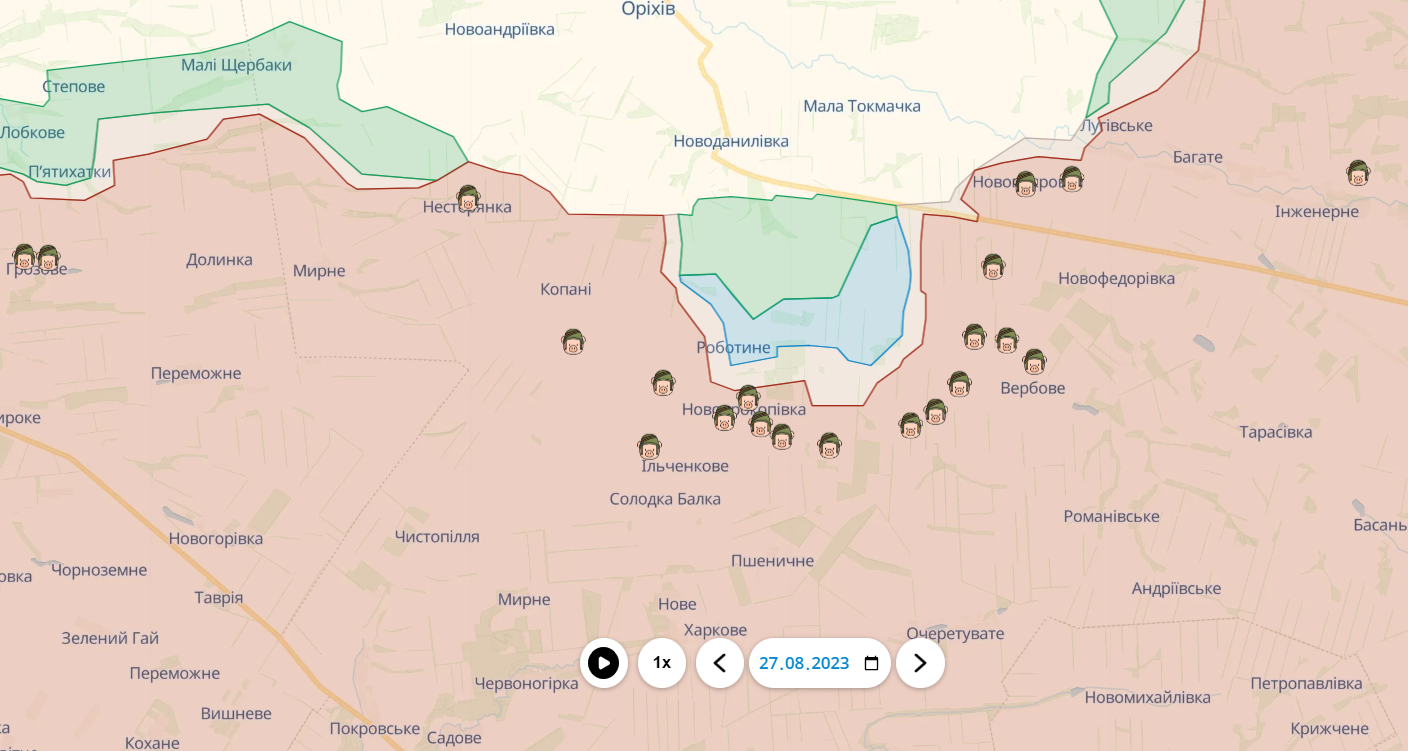Image resolution: width=1408 pixels, height=751 pixels.
Task: Select the Новоданилівка village label
Action: click(731, 141)
